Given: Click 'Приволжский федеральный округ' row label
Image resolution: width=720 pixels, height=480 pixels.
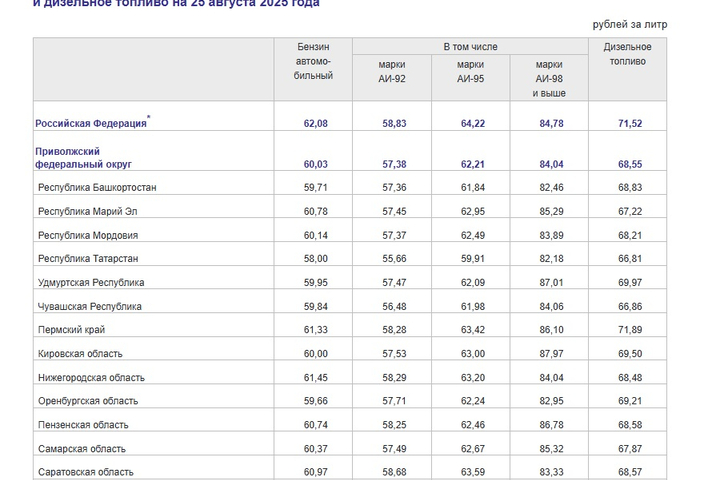Looking at the screenshot, I should point(83,158).
